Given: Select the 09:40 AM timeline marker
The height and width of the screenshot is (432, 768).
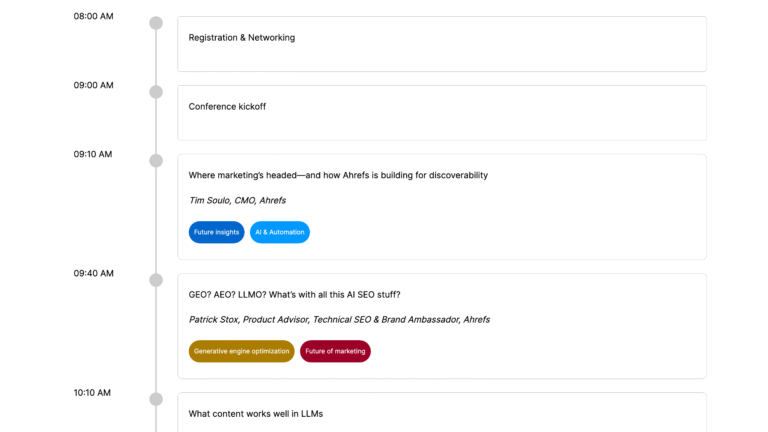Looking at the screenshot, I should click(x=156, y=280).
